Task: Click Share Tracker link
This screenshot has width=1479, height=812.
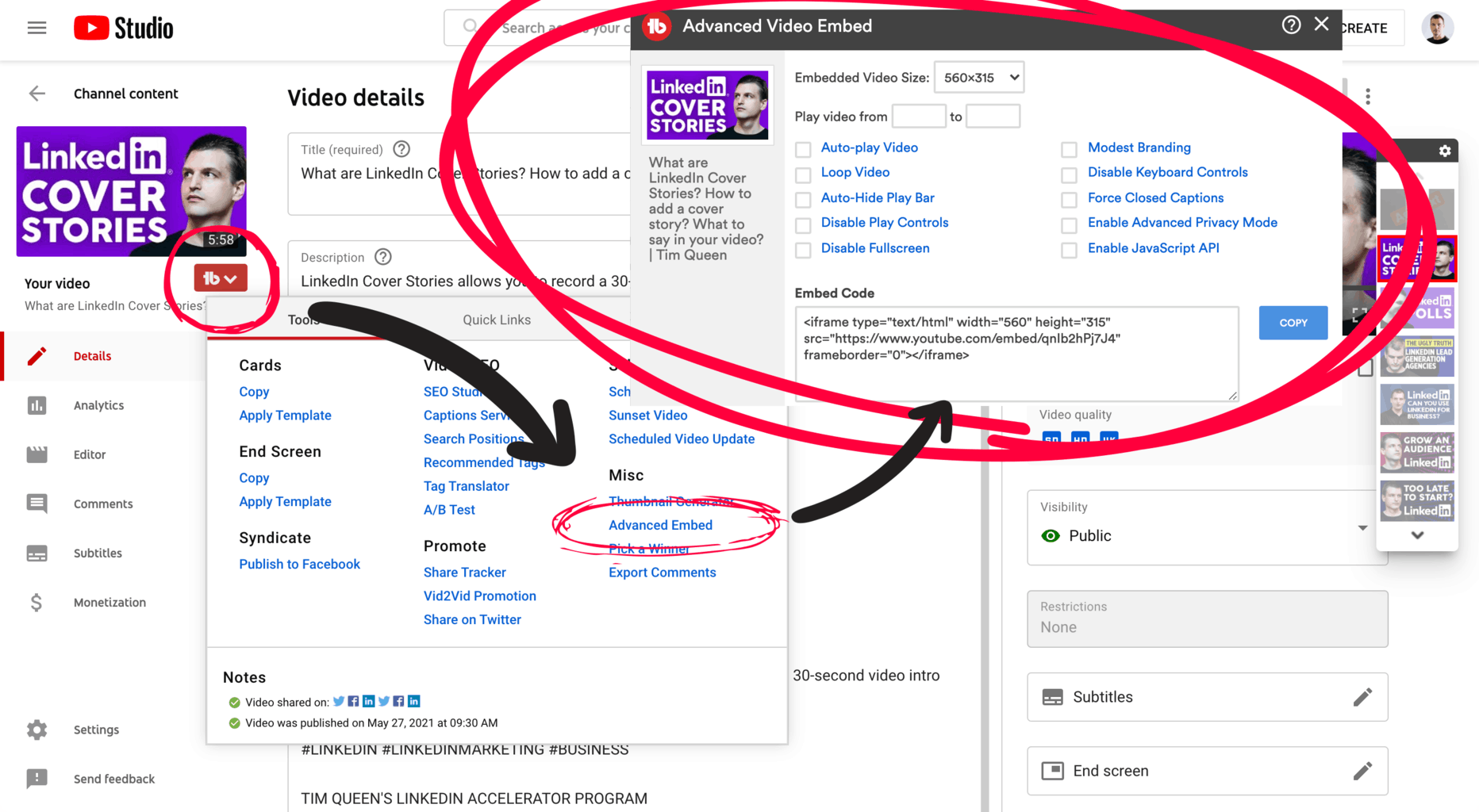Action: pyautogui.click(x=464, y=573)
